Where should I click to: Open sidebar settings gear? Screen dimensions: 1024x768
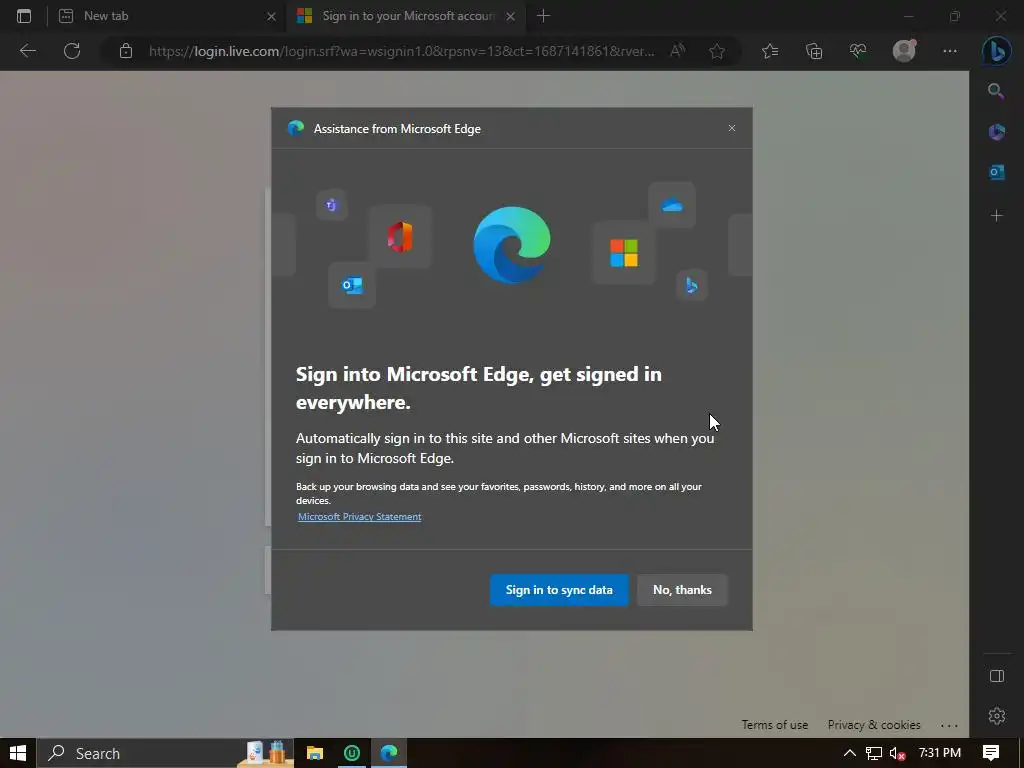997,716
